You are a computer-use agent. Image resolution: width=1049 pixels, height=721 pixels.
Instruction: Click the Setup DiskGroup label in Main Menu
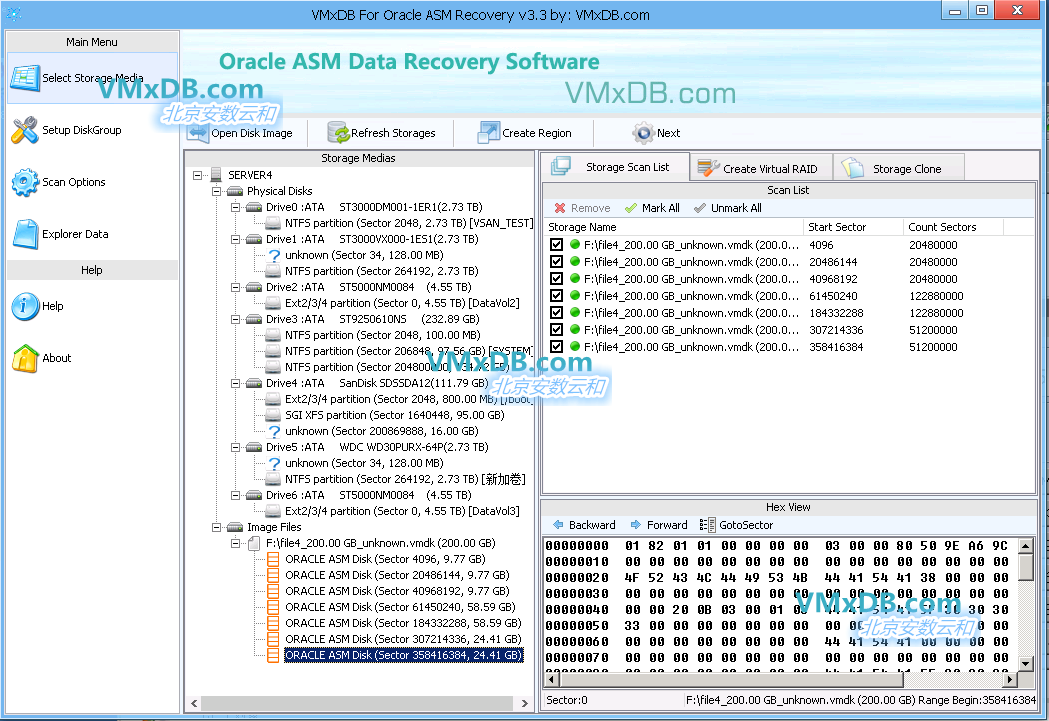pos(82,130)
